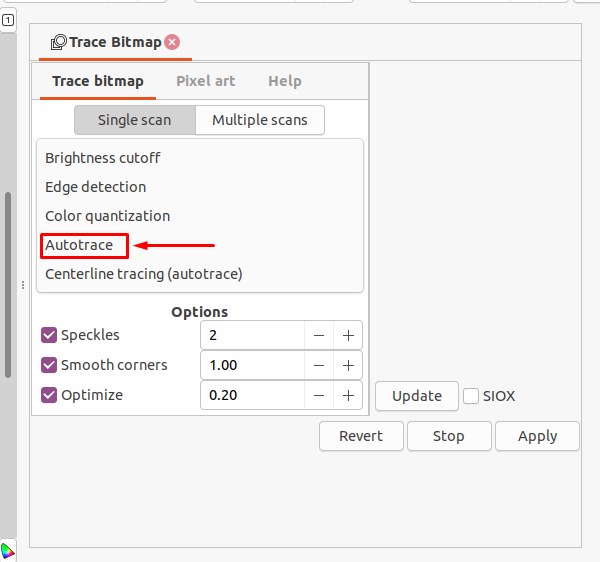Switch to the Pixel art tab
The image size is (600, 562).
[x=205, y=81]
